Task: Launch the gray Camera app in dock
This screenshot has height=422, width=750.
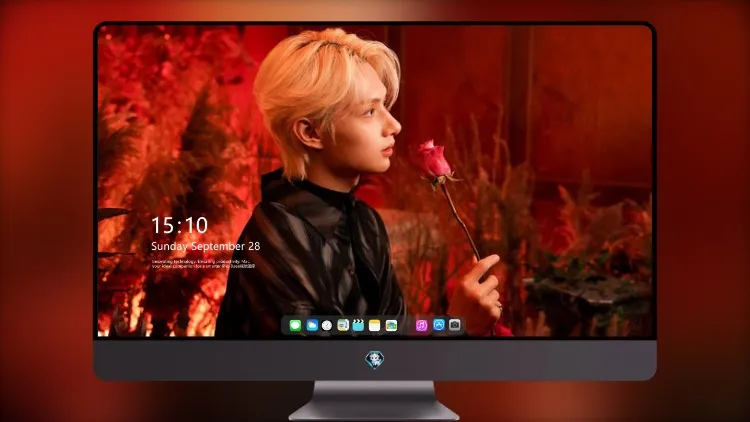Action: (x=455, y=325)
